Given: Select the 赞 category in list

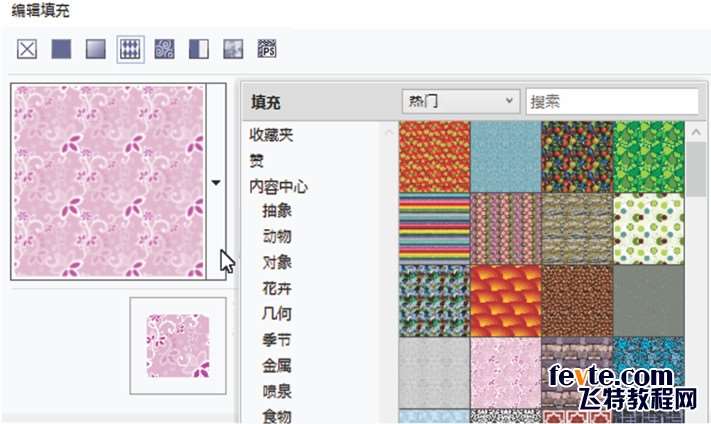Looking at the screenshot, I should coord(257,161).
